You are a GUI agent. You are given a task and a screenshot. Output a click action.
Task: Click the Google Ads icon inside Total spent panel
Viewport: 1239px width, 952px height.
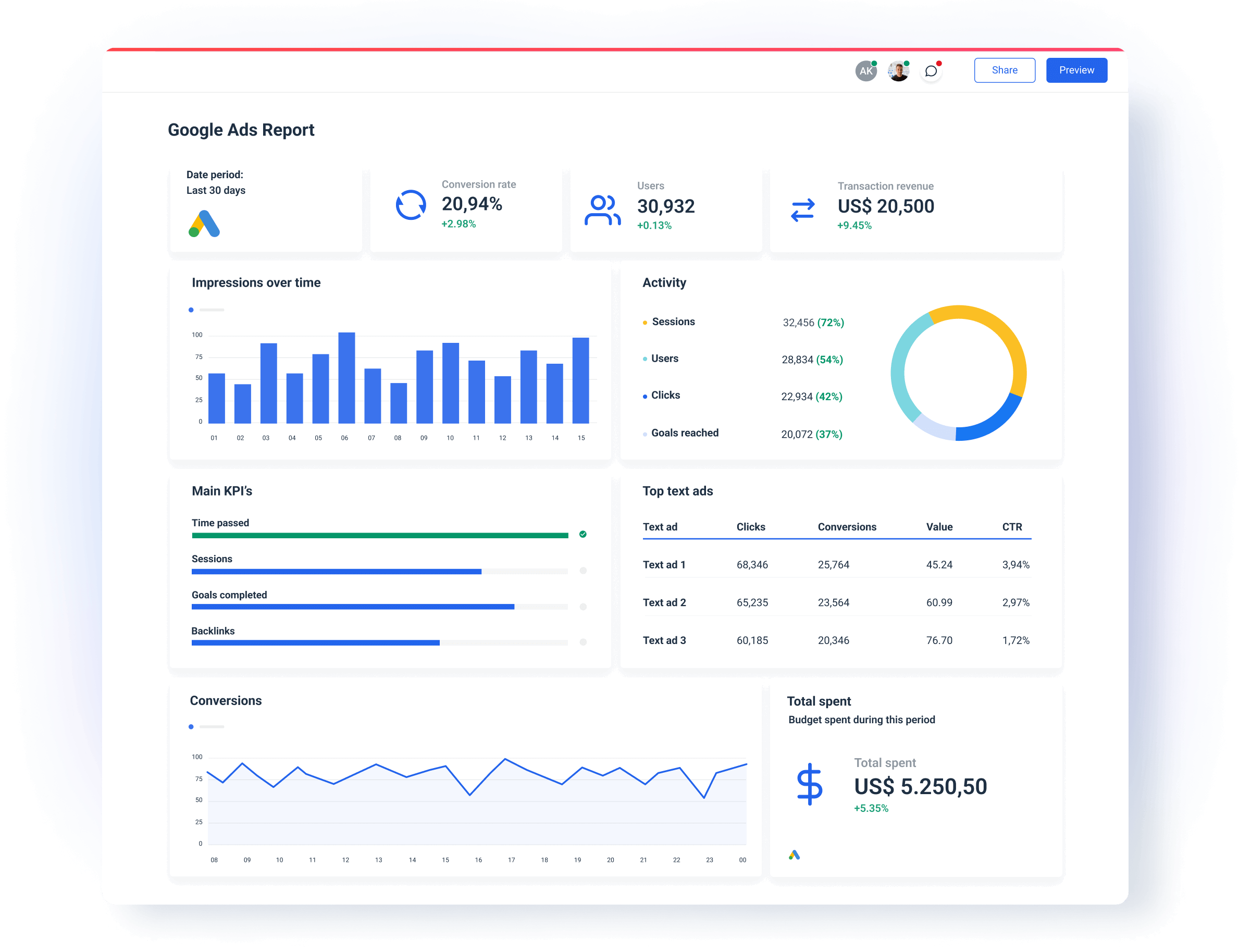coord(796,855)
